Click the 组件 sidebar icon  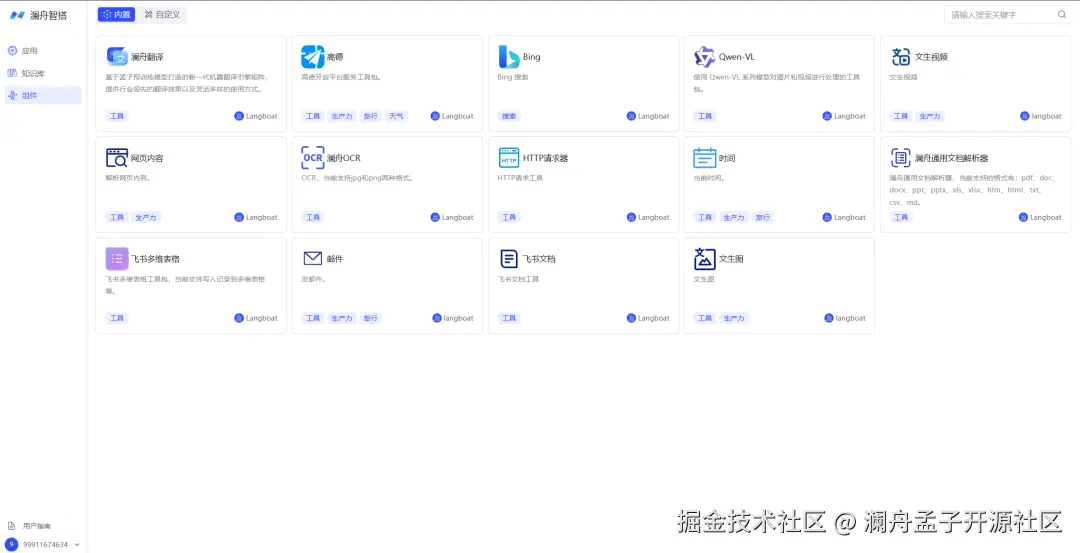(12, 96)
